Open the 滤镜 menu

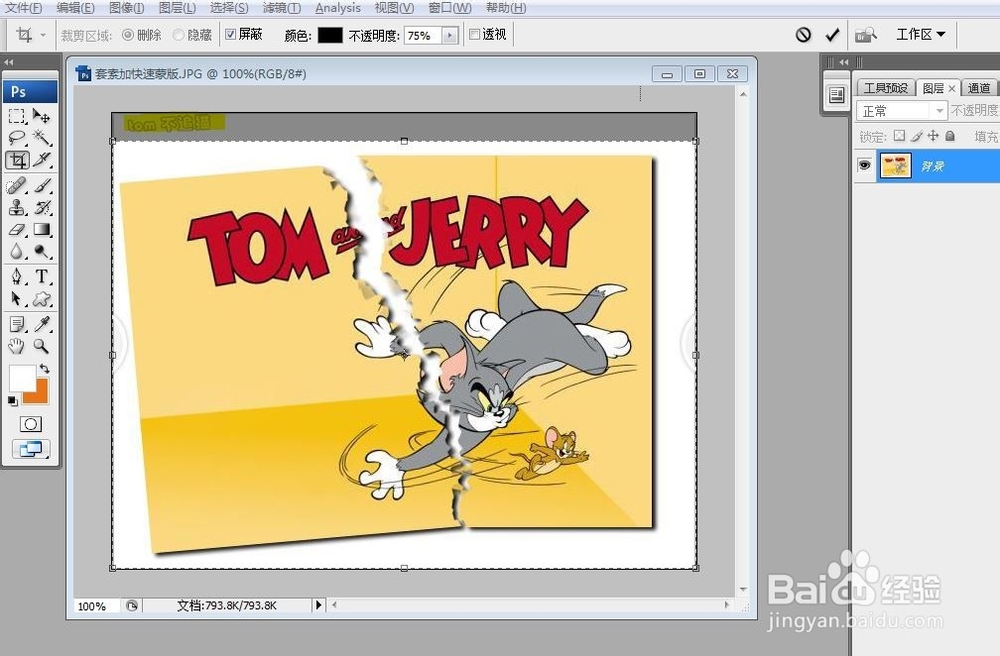[281, 8]
